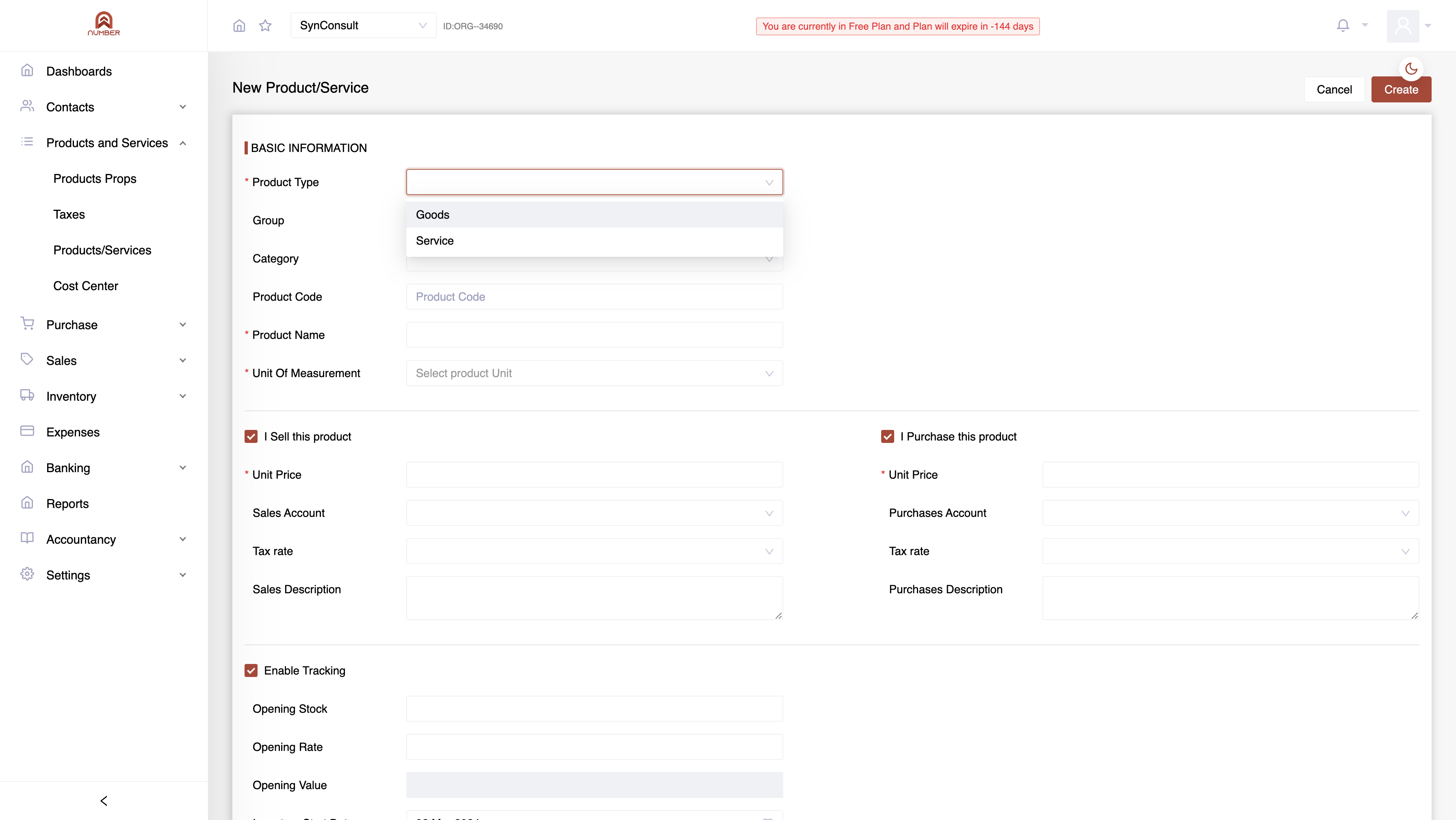The image size is (1456, 820).
Task: Open Products Props in sidebar
Action: [x=95, y=179]
